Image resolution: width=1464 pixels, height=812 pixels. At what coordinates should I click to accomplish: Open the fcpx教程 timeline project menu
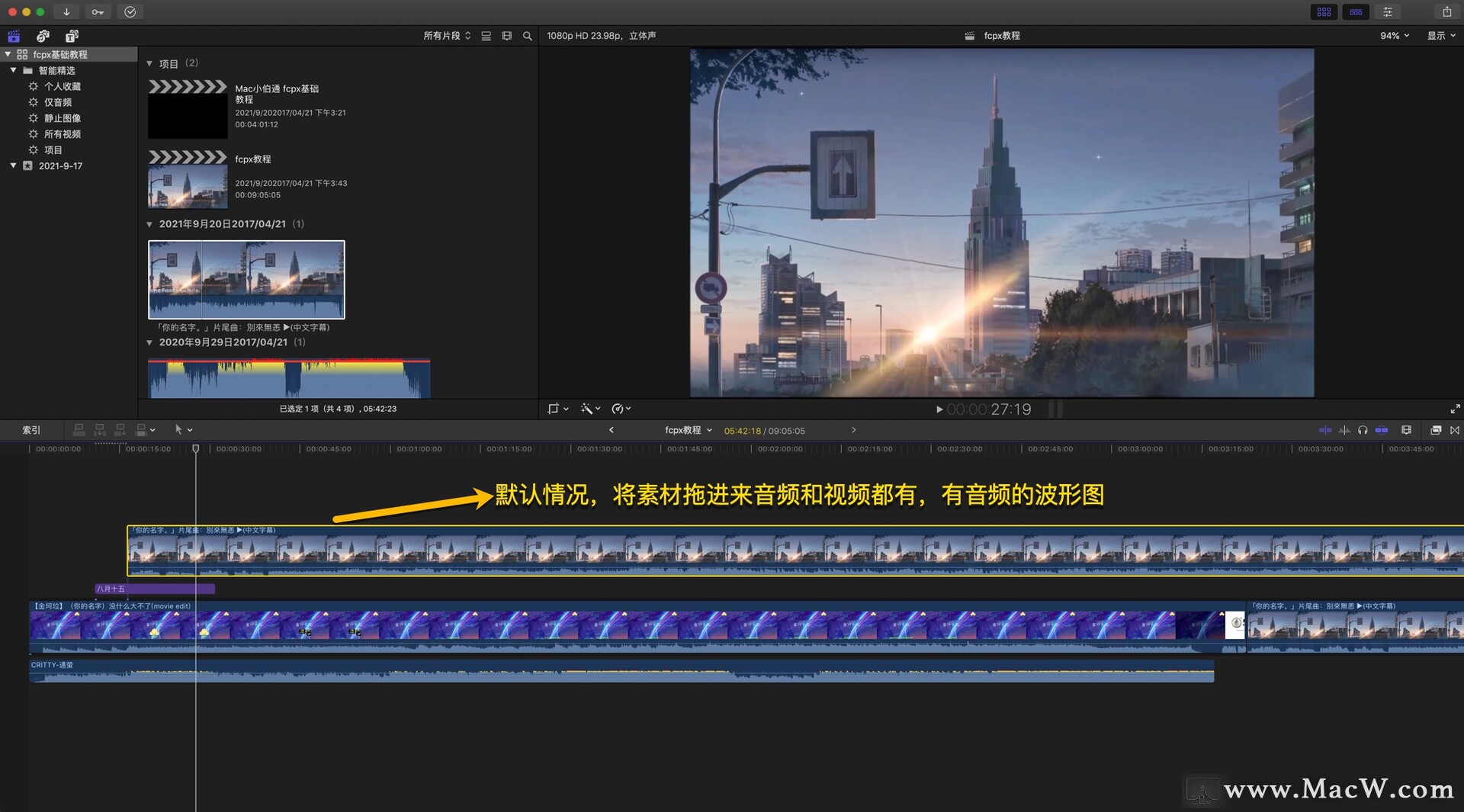click(688, 430)
